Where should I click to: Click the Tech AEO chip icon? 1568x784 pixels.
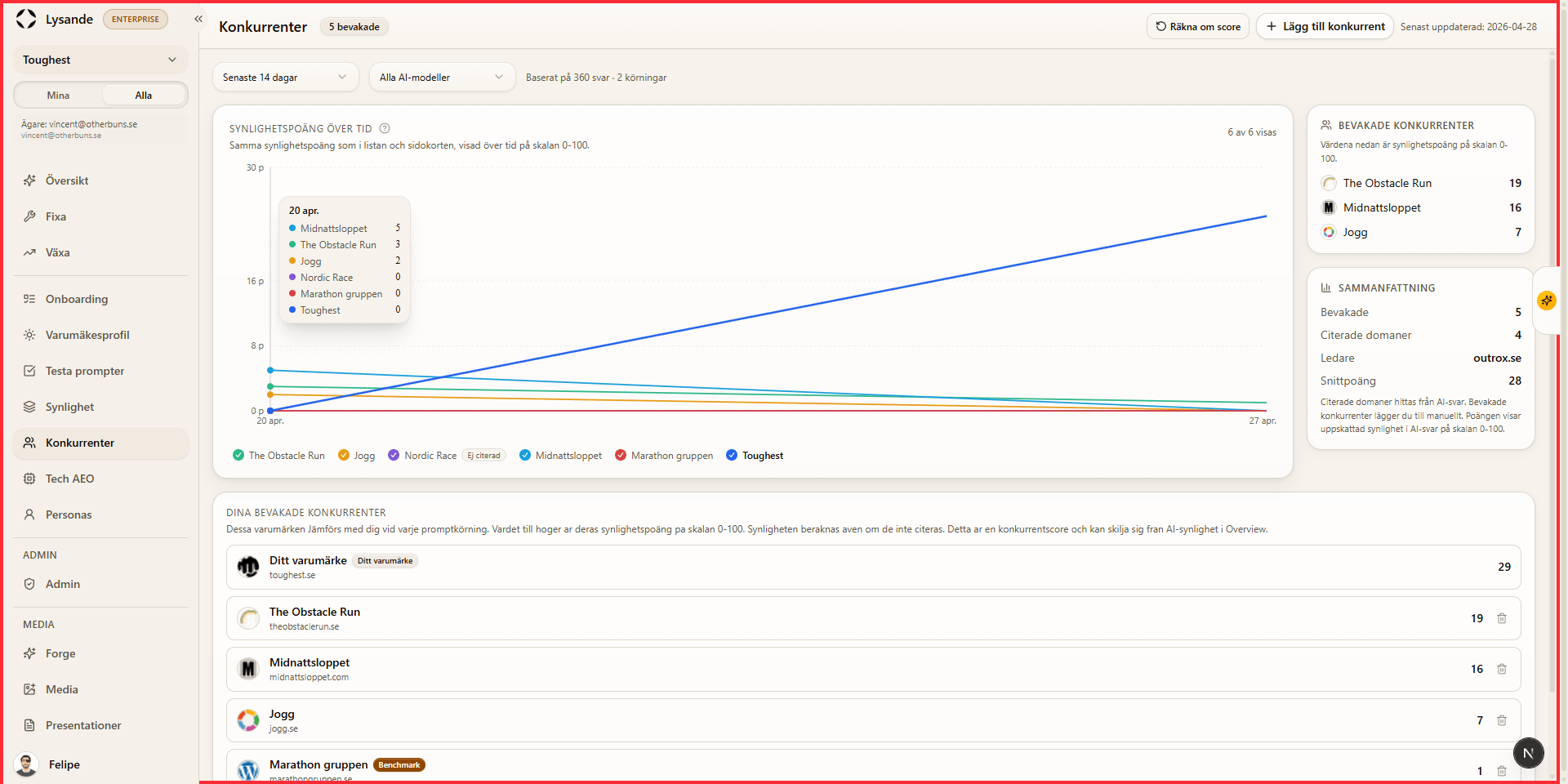click(x=29, y=479)
